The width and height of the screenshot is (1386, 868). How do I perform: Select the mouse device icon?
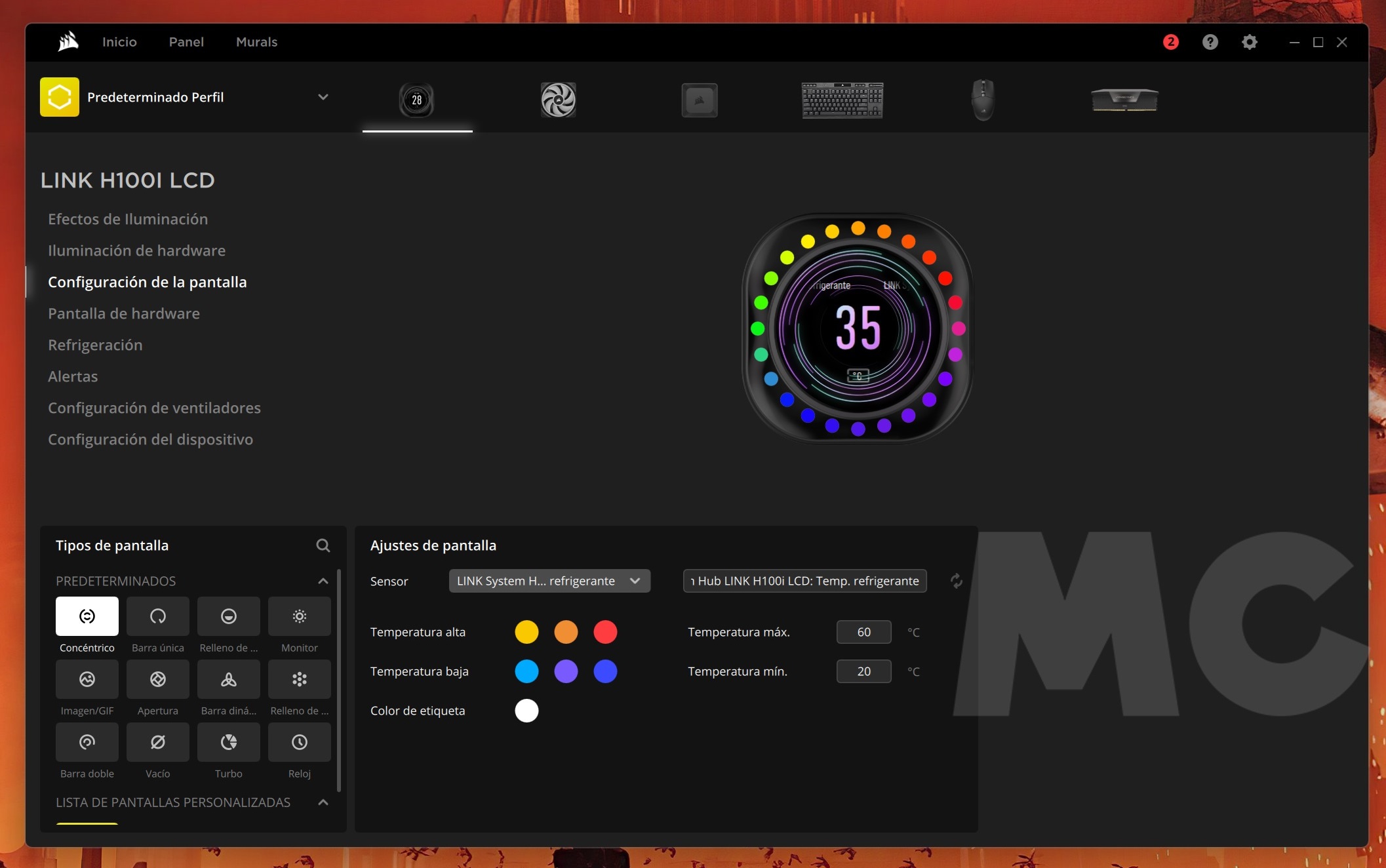tap(983, 100)
